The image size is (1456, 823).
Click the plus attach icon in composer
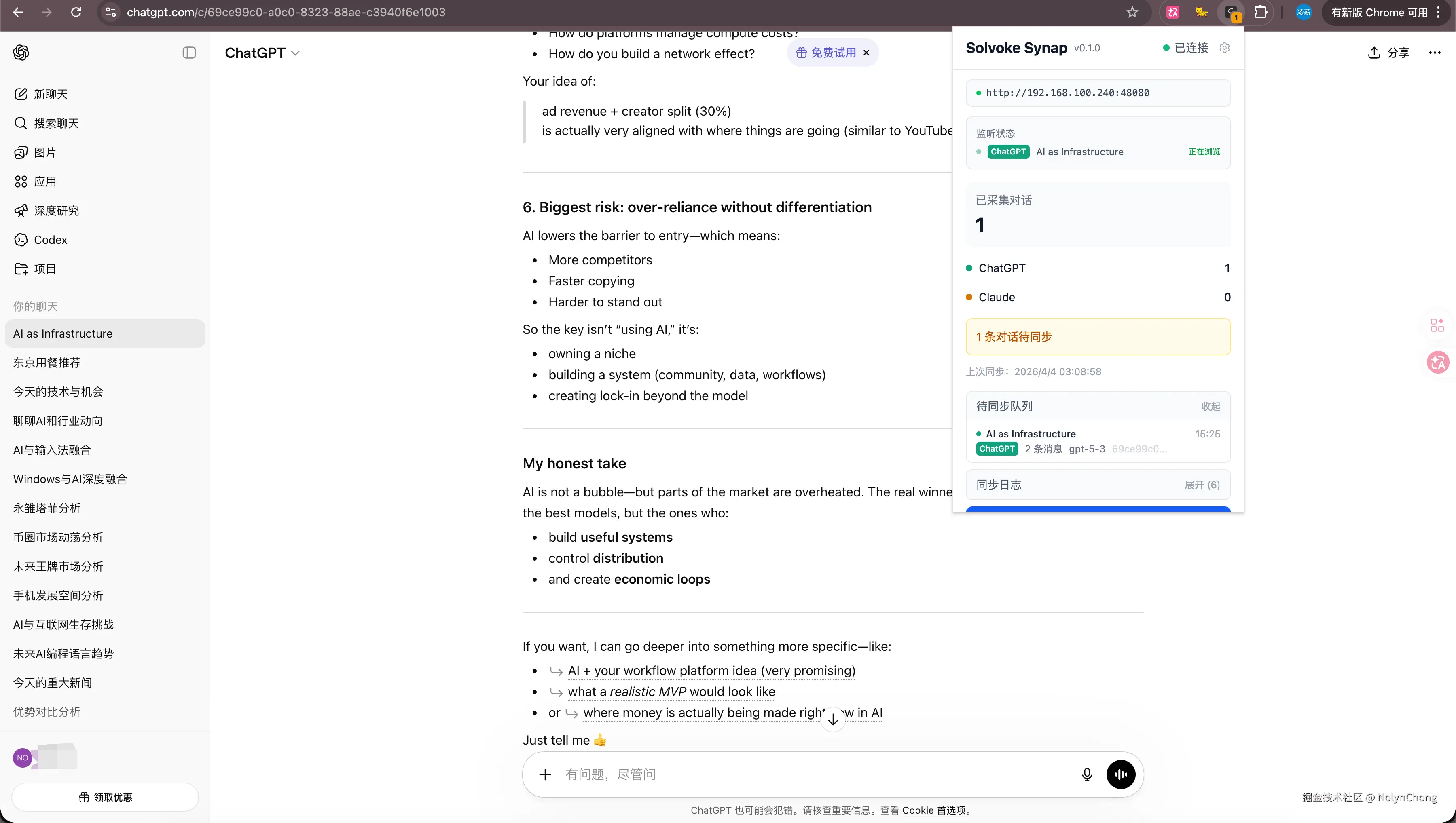click(544, 774)
